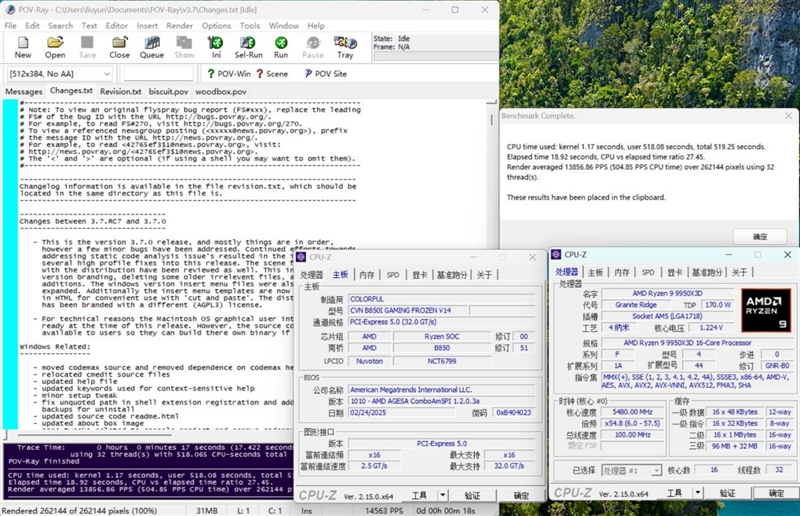Click 确定 in Benchmark Complete dialog
Viewport: 800px width, 516px height.
point(760,237)
